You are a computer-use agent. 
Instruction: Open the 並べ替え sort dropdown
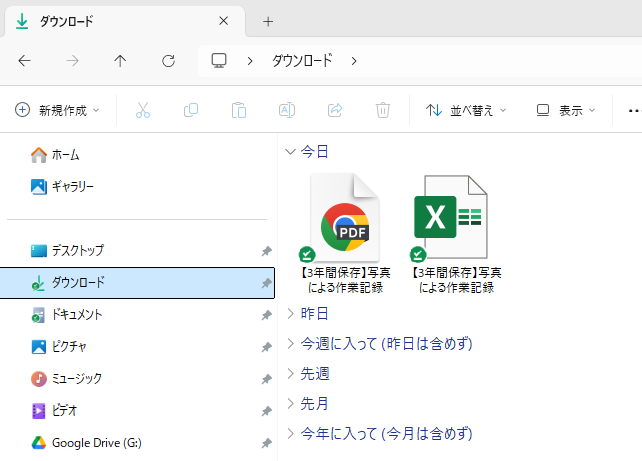click(x=466, y=110)
